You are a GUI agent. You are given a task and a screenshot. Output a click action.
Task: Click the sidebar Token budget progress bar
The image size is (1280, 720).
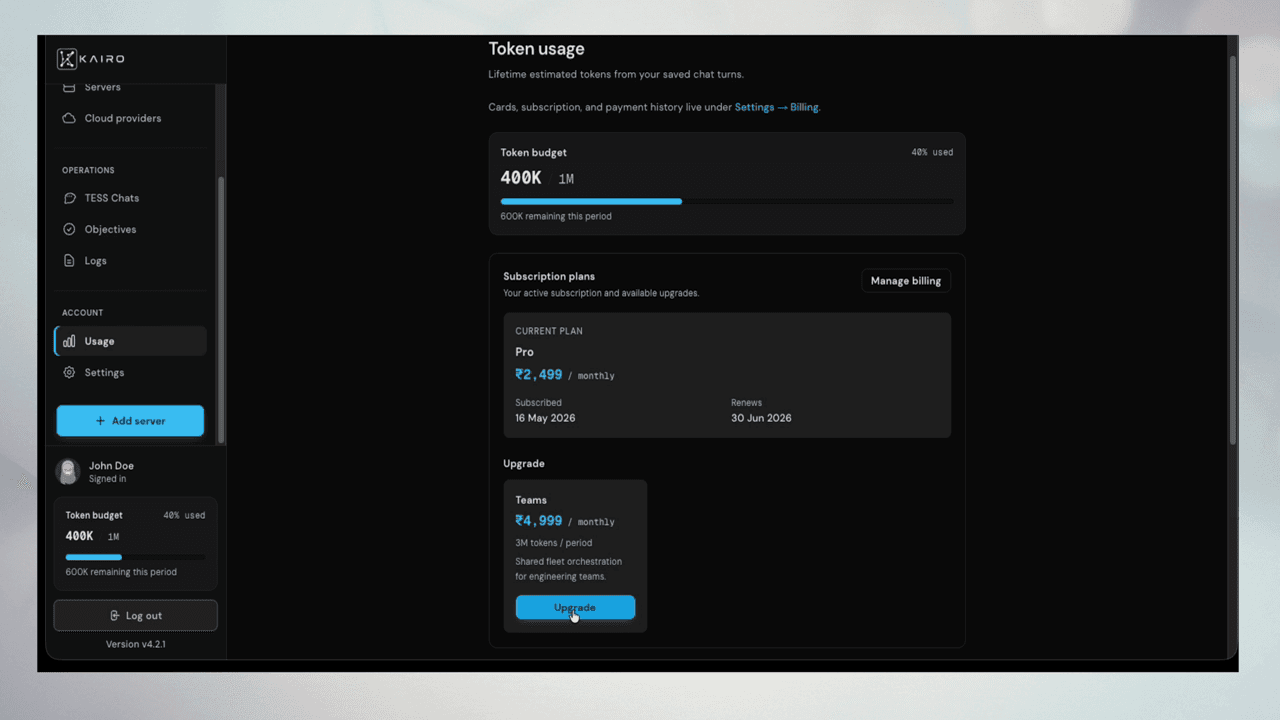point(135,557)
